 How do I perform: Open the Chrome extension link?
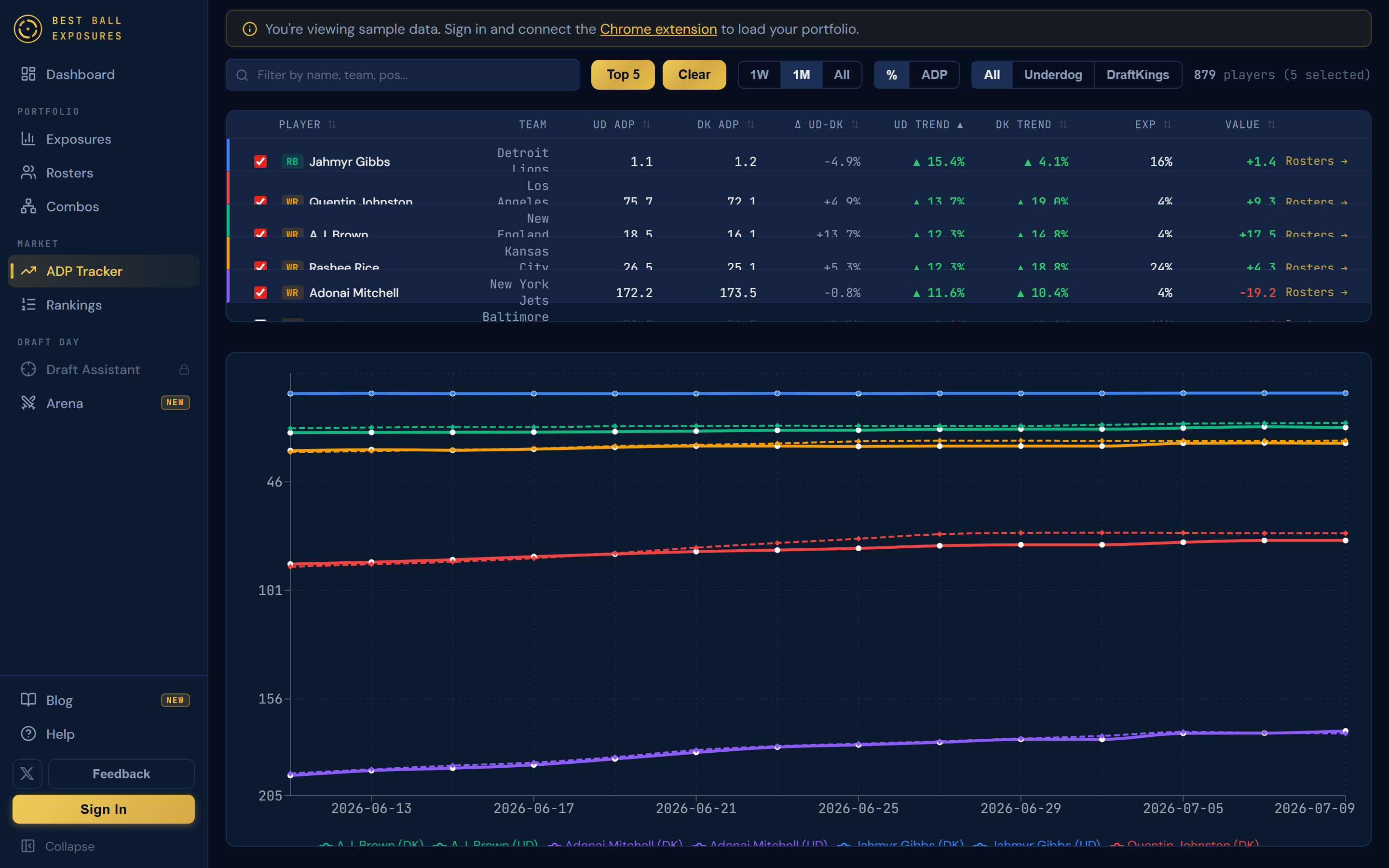(658, 29)
